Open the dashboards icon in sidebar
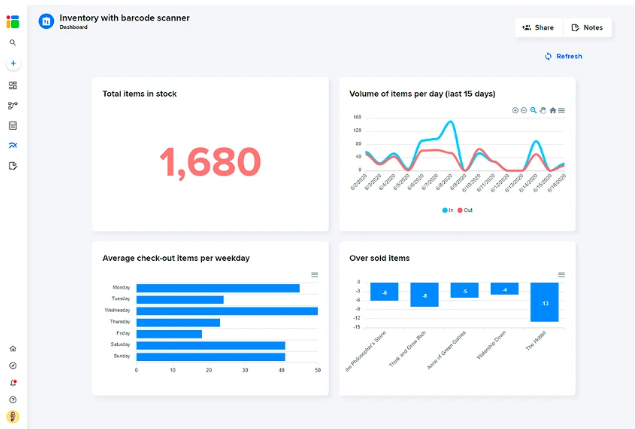The image size is (635, 429). [13, 85]
